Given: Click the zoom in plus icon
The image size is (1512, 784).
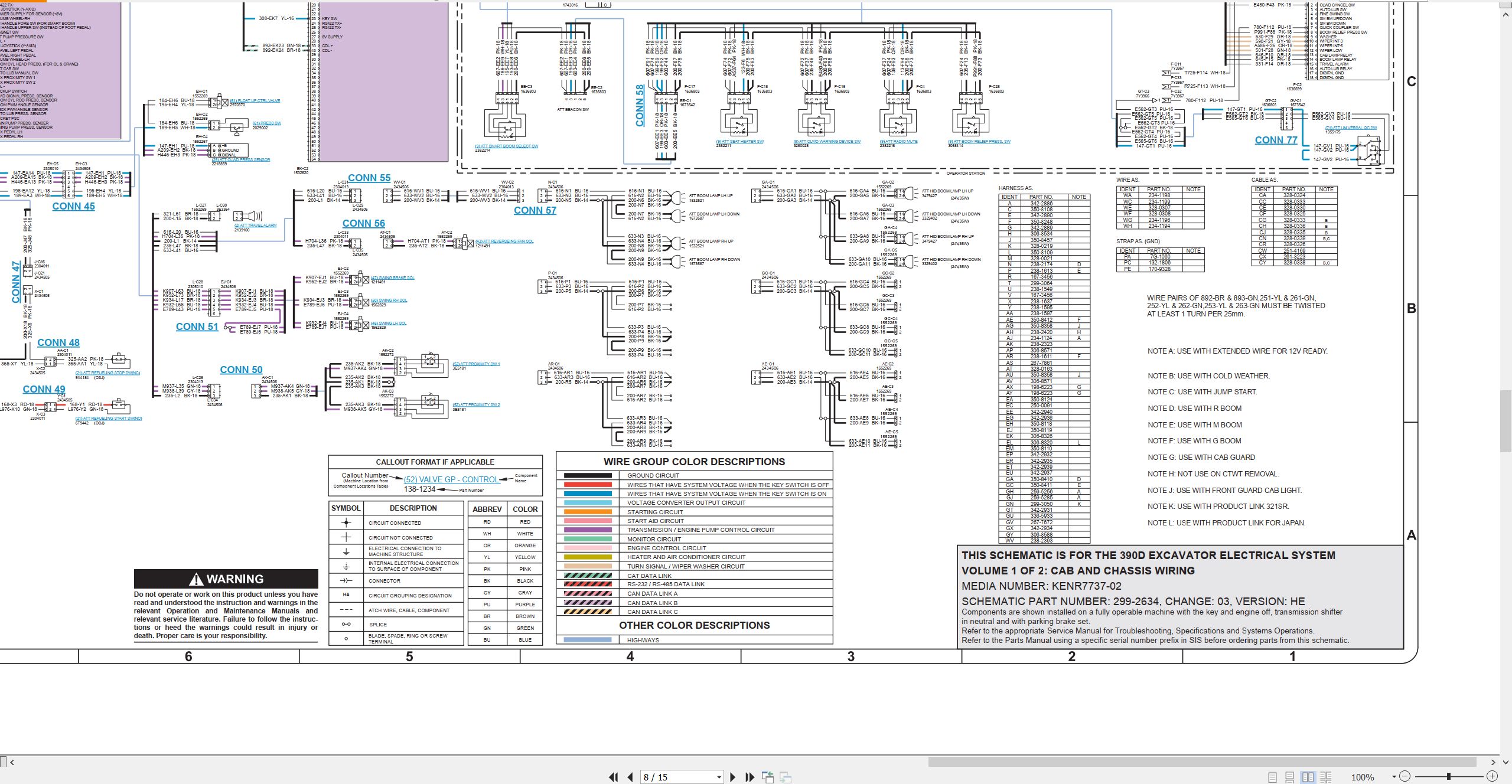Looking at the screenshot, I should point(1493,776).
